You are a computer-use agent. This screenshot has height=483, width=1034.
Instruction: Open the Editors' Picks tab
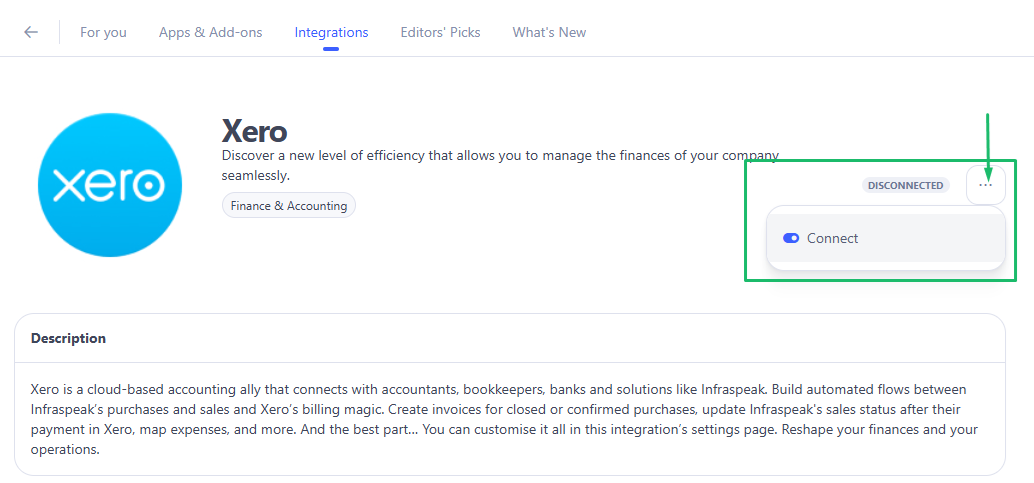(x=441, y=32)
